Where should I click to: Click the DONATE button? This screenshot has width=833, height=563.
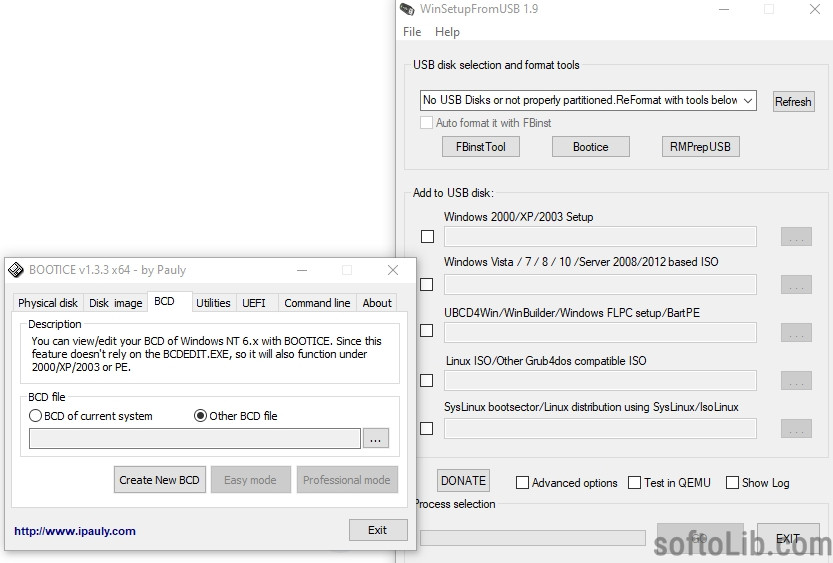pos(463,481)
